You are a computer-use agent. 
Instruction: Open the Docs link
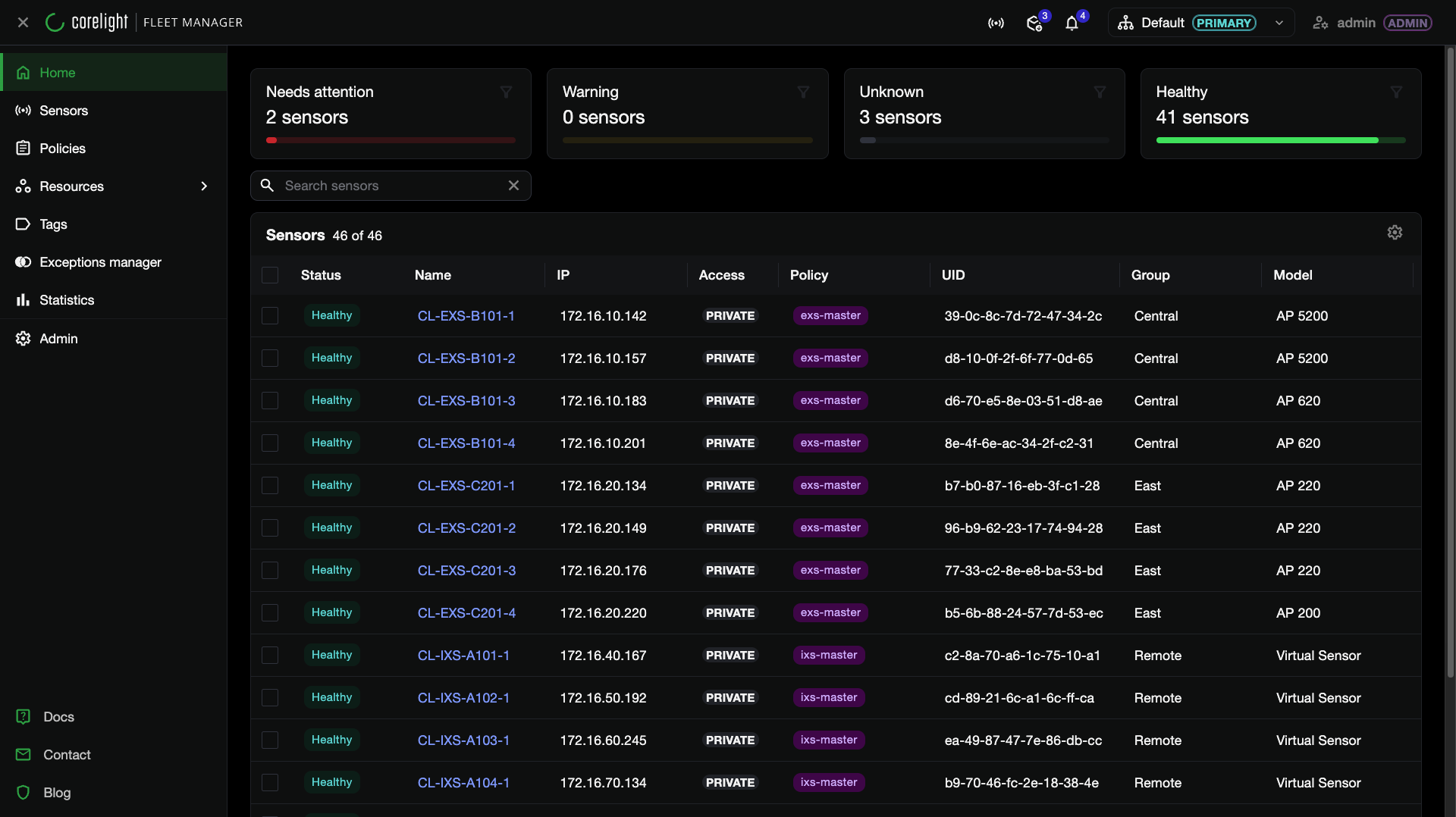[x=58, y=717]
